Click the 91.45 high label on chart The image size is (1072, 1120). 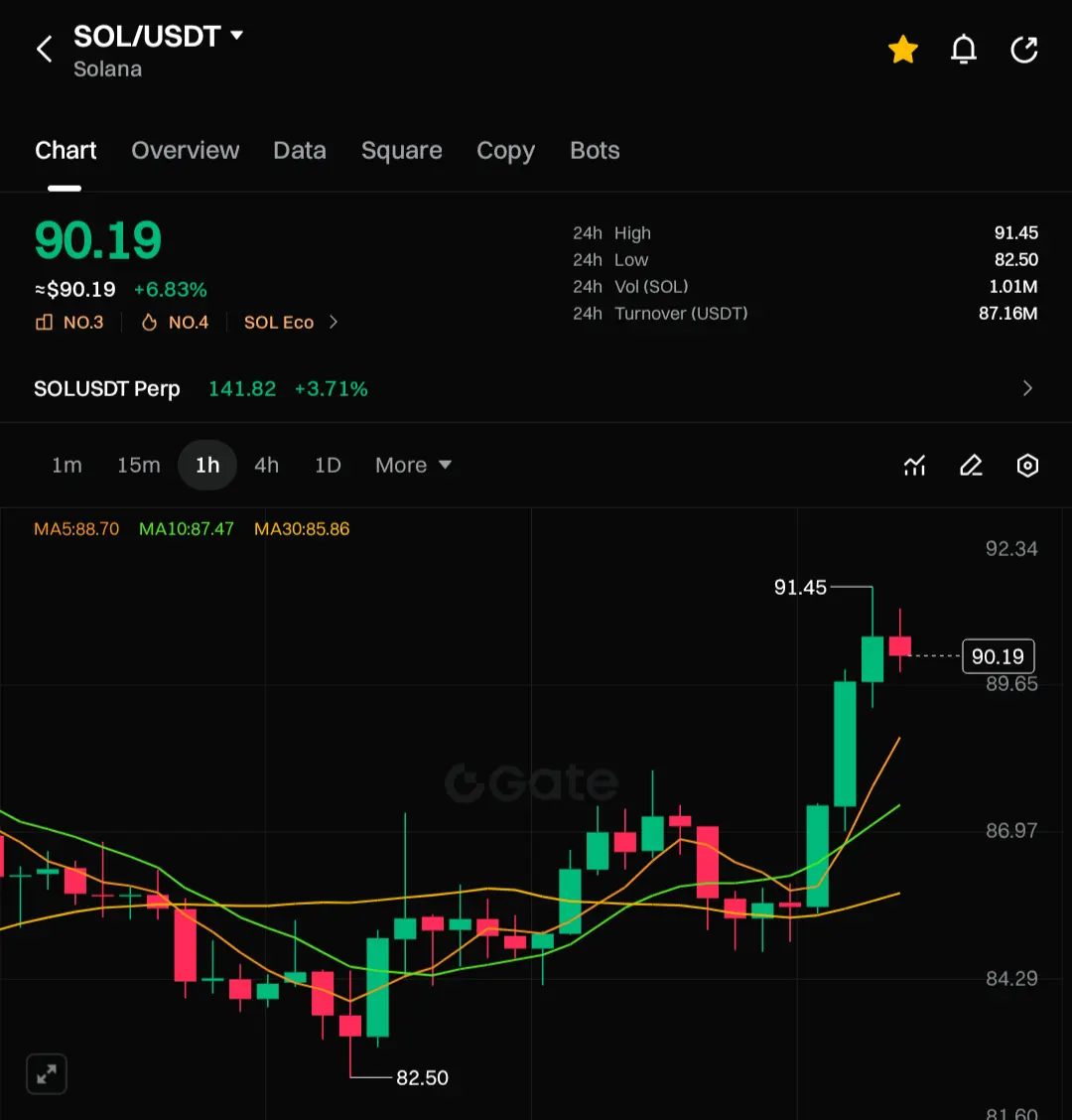point(800,587)
